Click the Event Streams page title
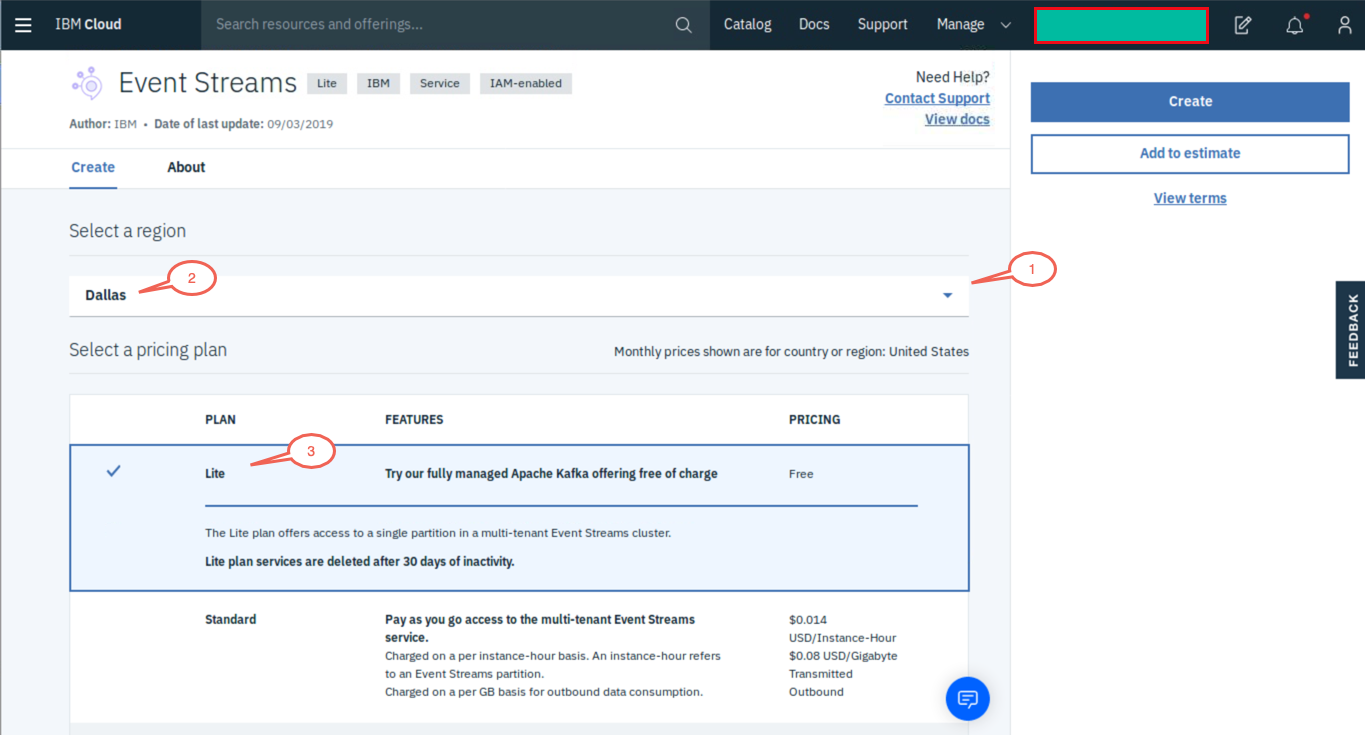This screenshot has width=1365, height=735. point(208,83)
